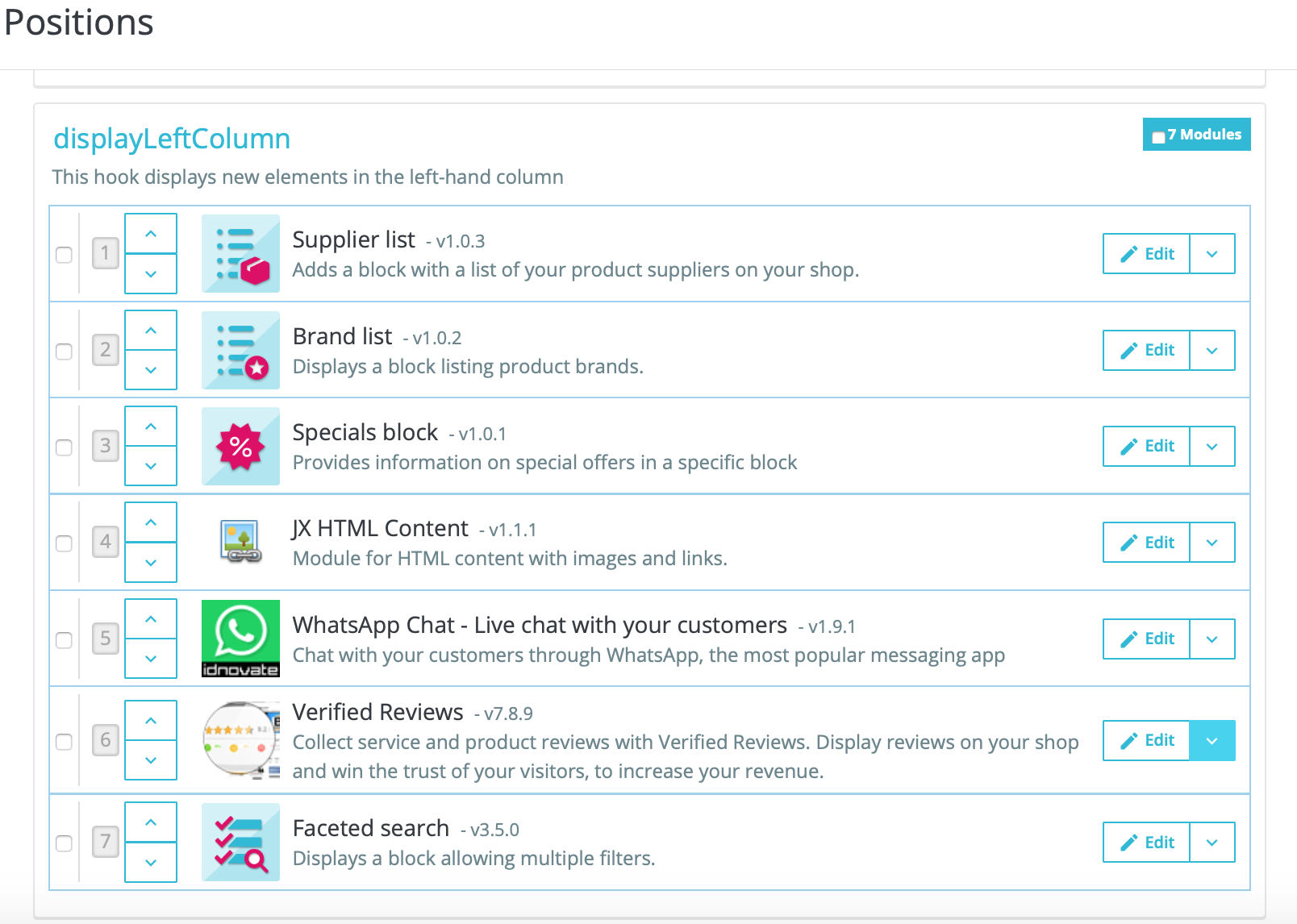Open the displayLeftColumn hook link
The image size is (1297, 924).
tap(172, 139)
